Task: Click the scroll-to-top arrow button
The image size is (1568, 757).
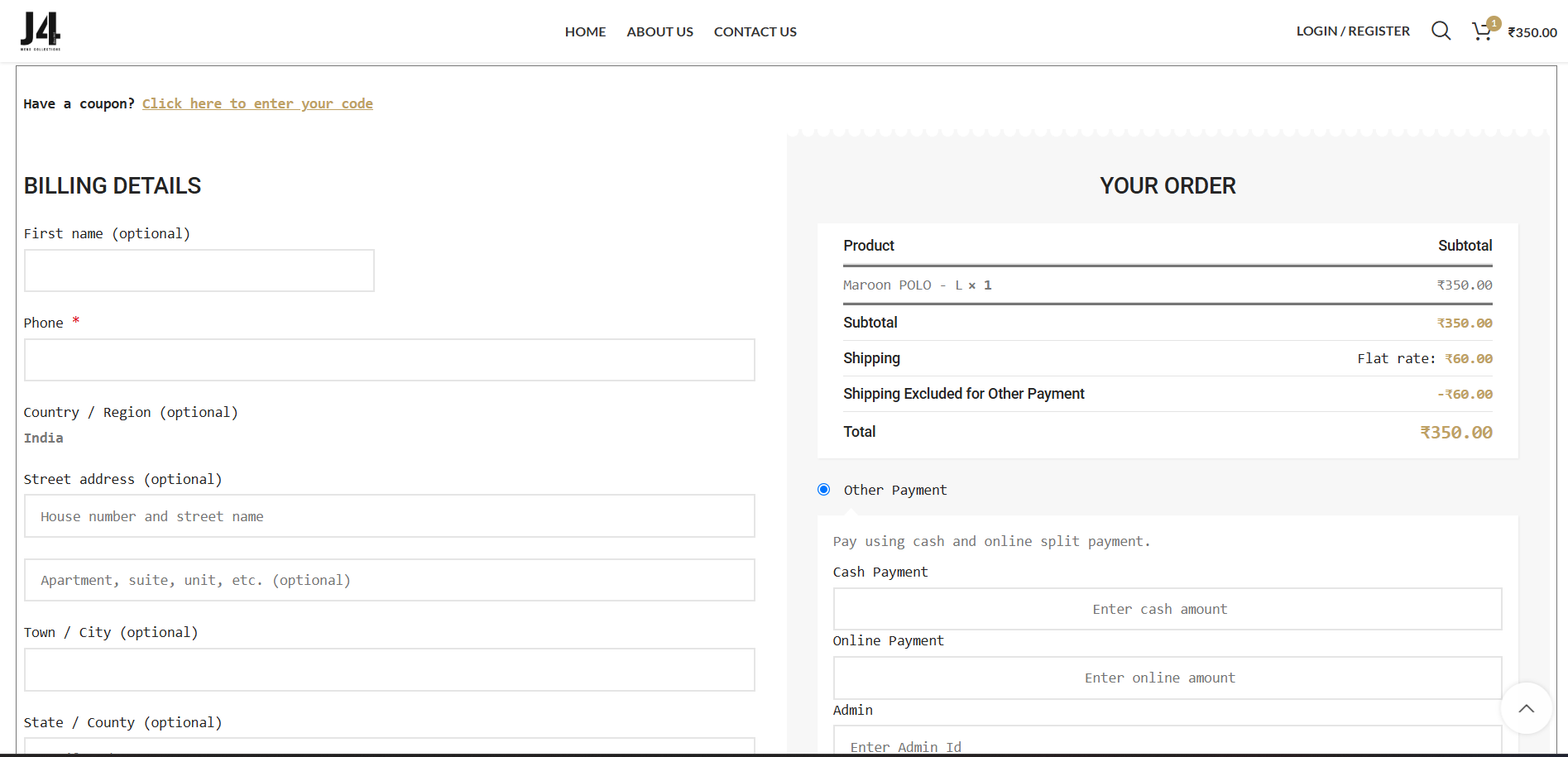Action: coord(1526,708)
